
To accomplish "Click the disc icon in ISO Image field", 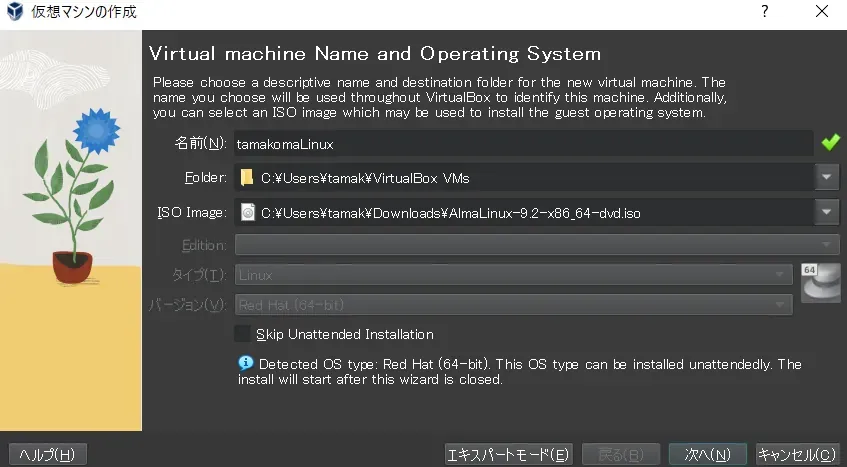I will (247, 212).
